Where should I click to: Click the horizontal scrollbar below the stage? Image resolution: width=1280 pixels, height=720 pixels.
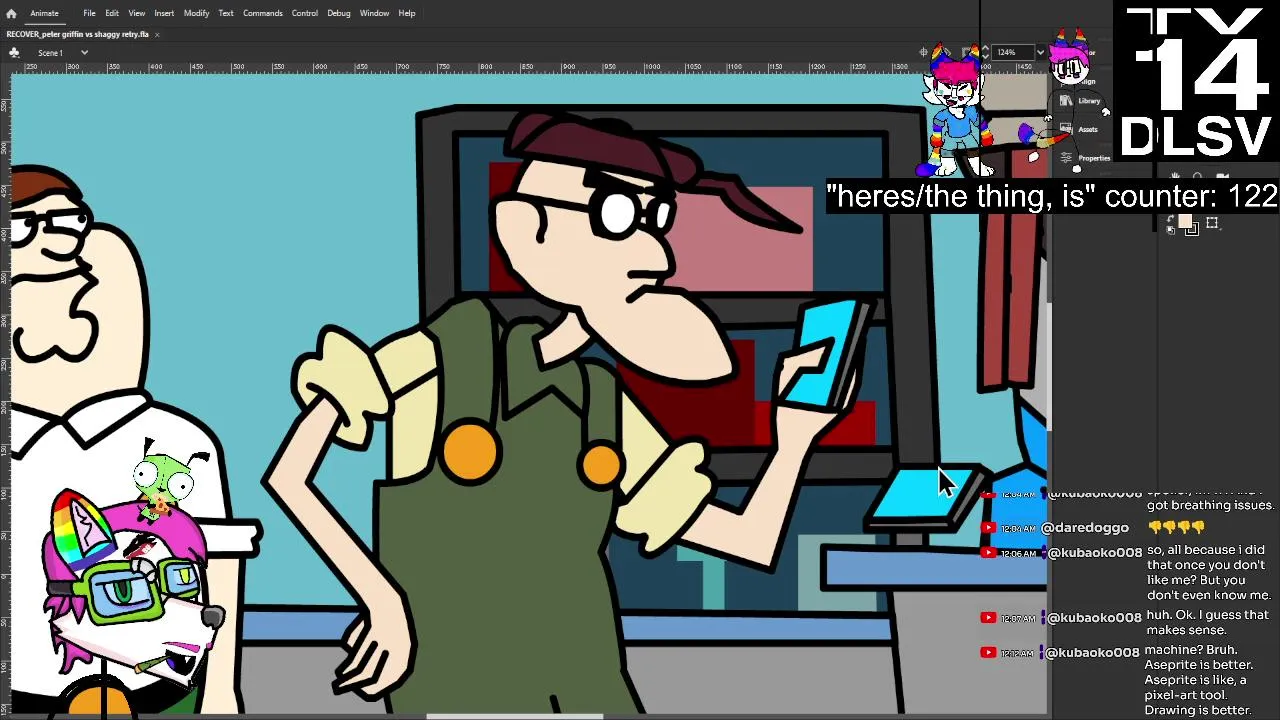click(515, 716)
